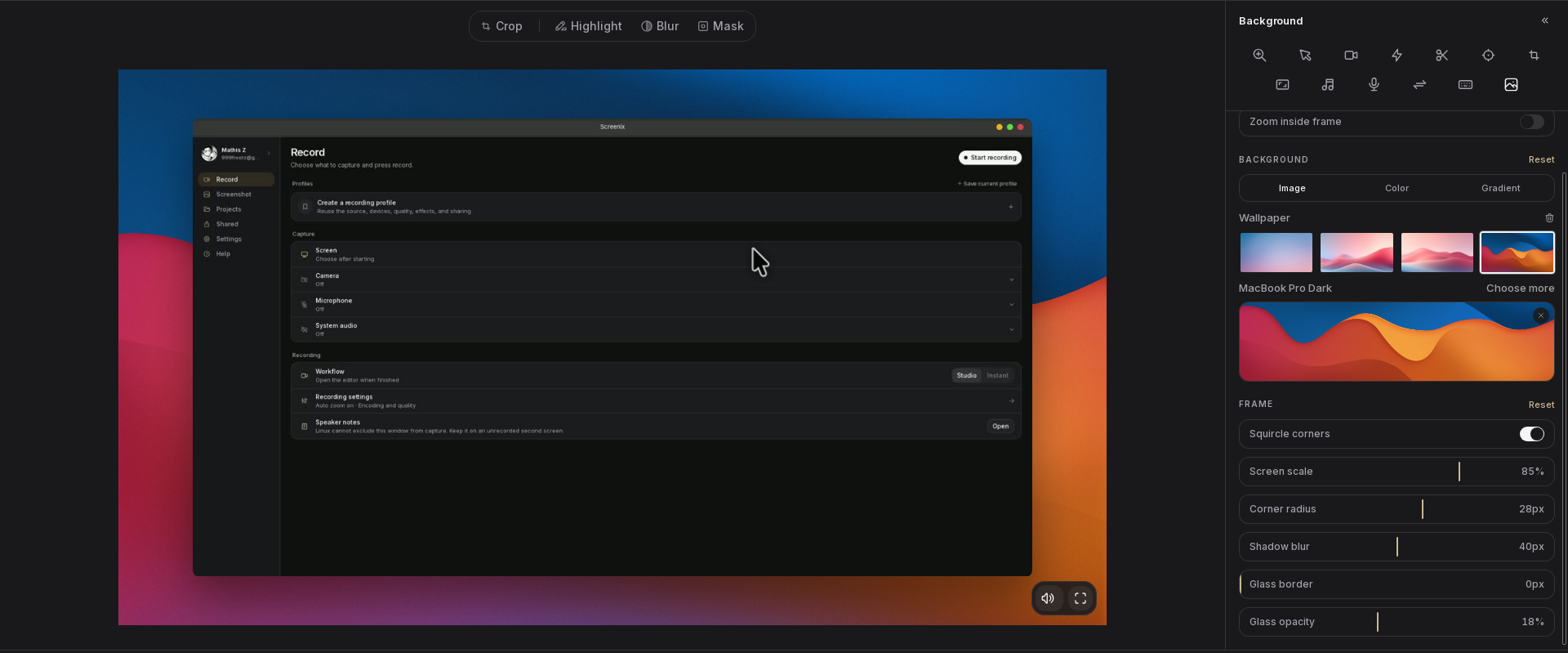
Task: Select the swap arrows panel icon
Action: click(x=1419, y=85)
